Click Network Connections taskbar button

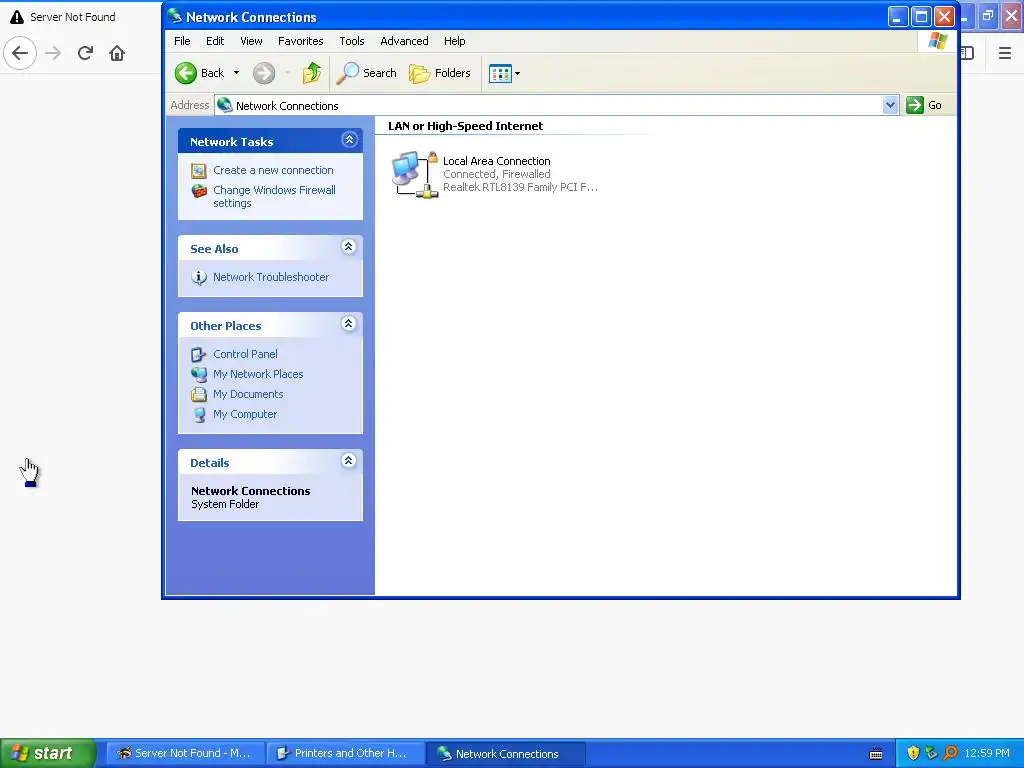pos(505,754)
